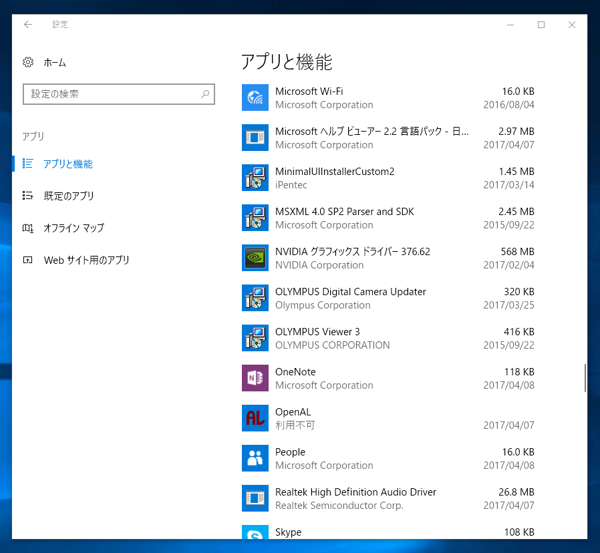Select MSXML 4.0 SP2 Parser and SDK

[x=344, y=212]
